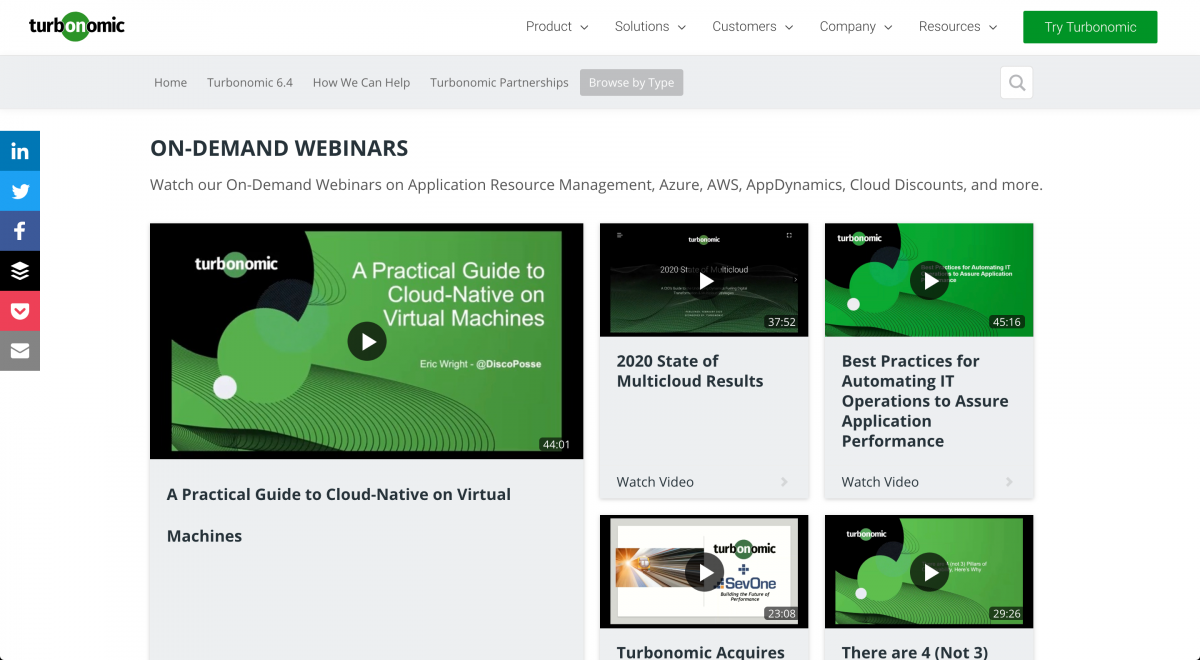Play the Turbonomic SevOne video
Image resolution: width=1200 pixels, height=660 pixels.
(706, 573)
